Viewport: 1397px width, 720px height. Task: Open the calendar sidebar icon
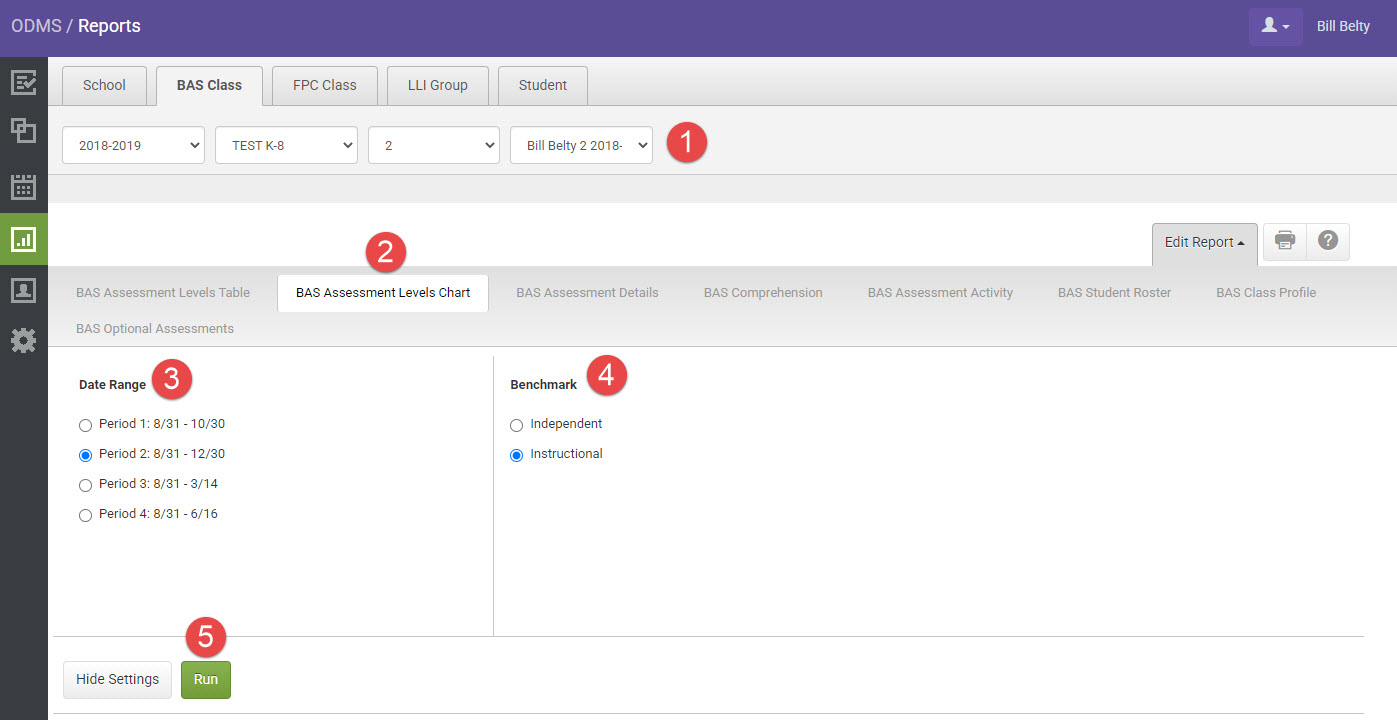point(23,187)
